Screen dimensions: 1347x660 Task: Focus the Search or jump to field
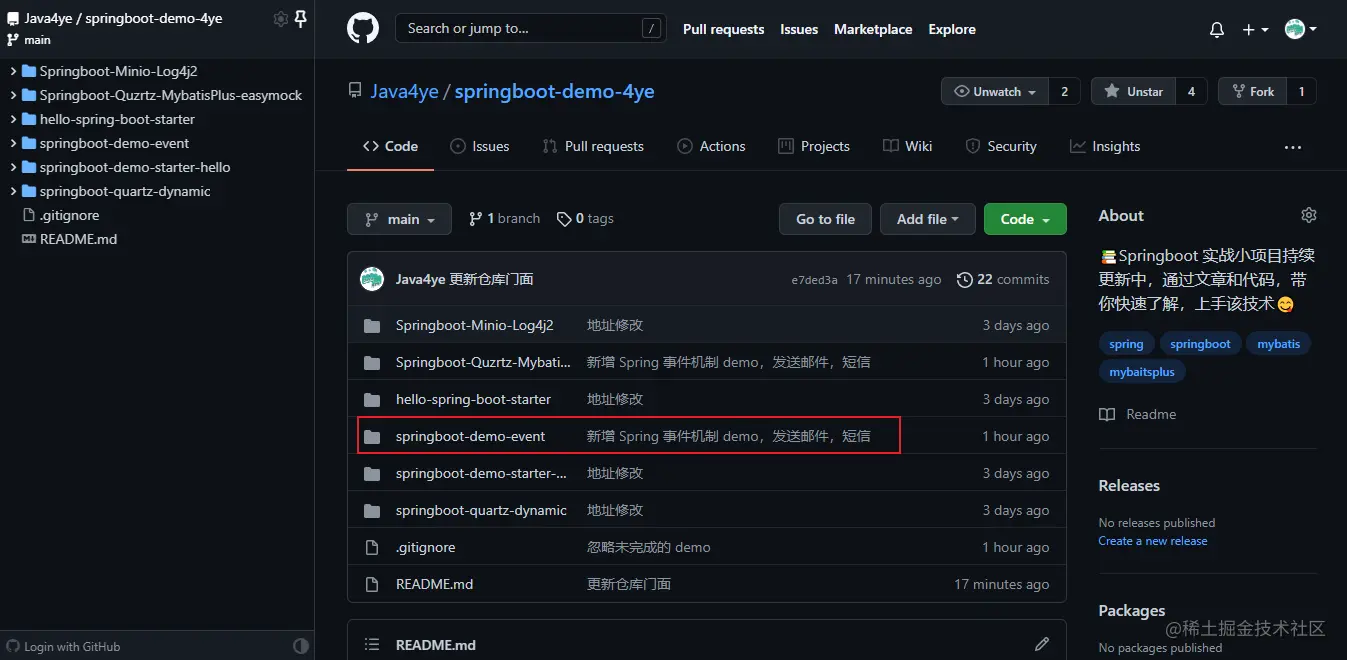(530, 29)
